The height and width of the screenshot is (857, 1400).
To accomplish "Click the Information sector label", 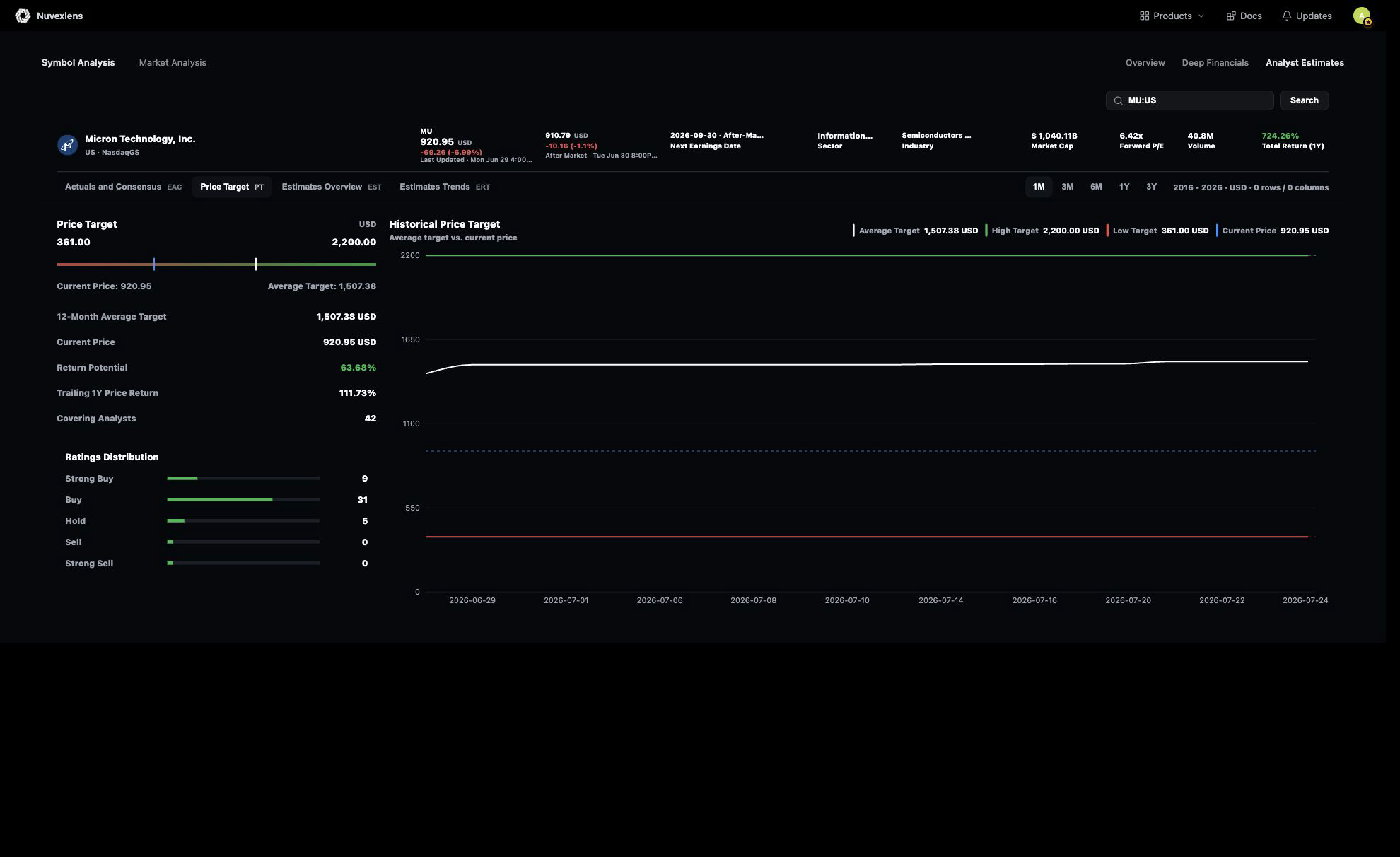I will coord(845,136).
